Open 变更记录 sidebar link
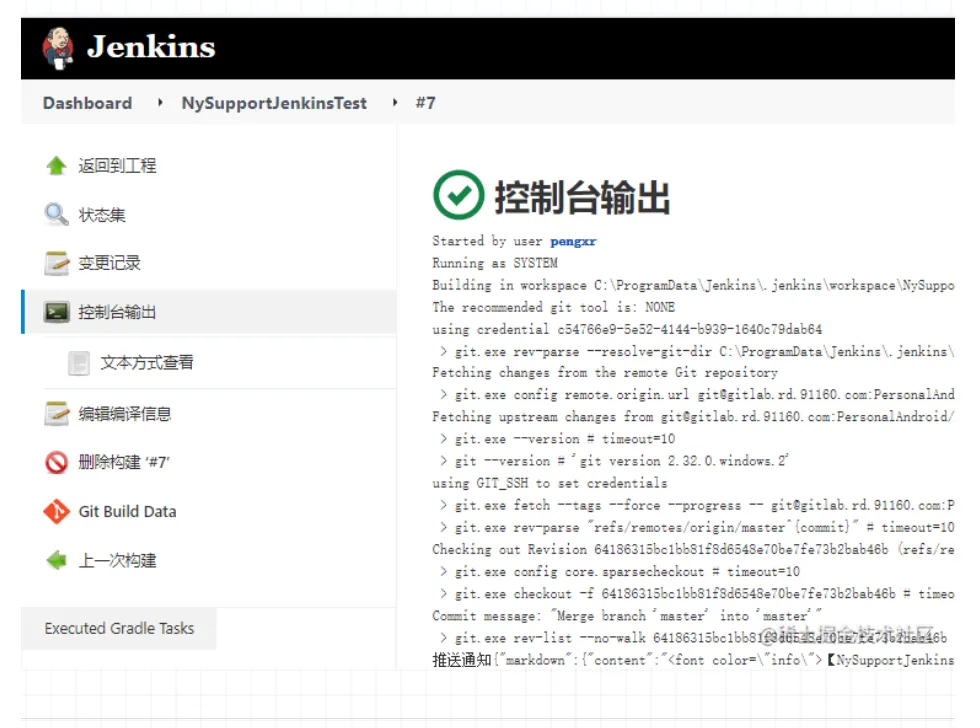980x728 pixels. [x=109, y=263]
